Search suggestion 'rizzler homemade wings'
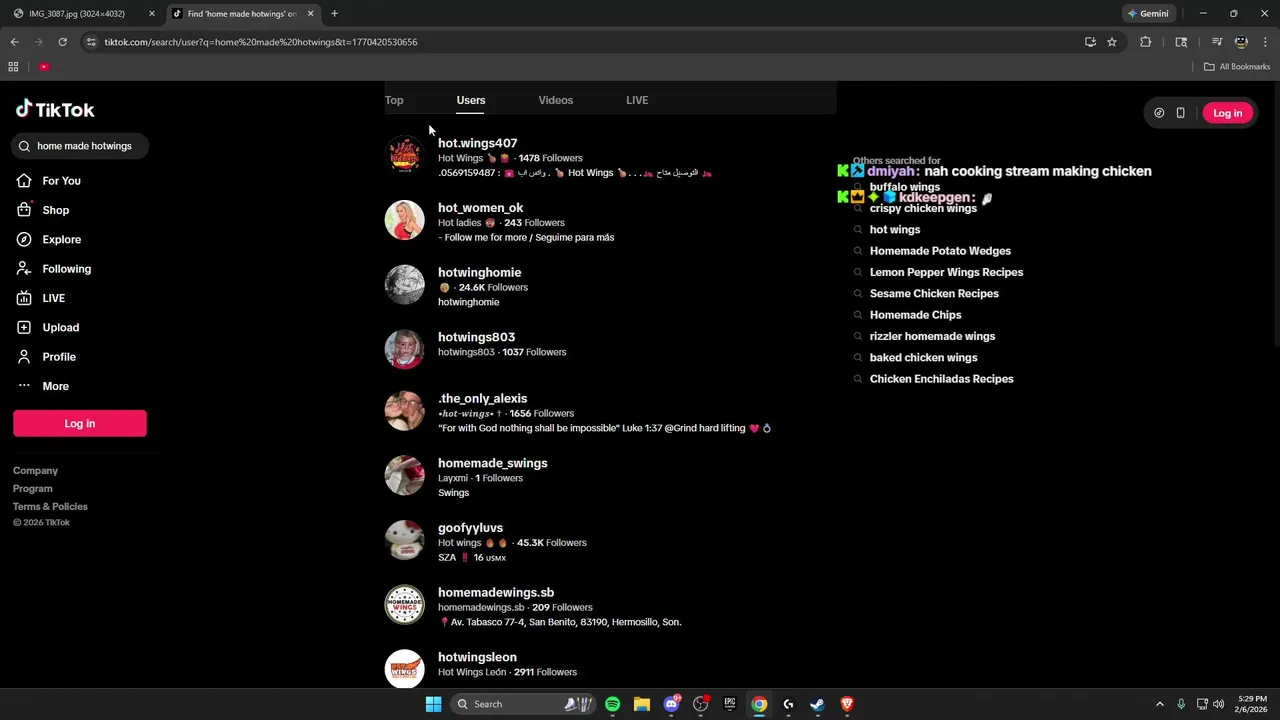This screenshot has width=1280, height=720. (x=932, y=336)
